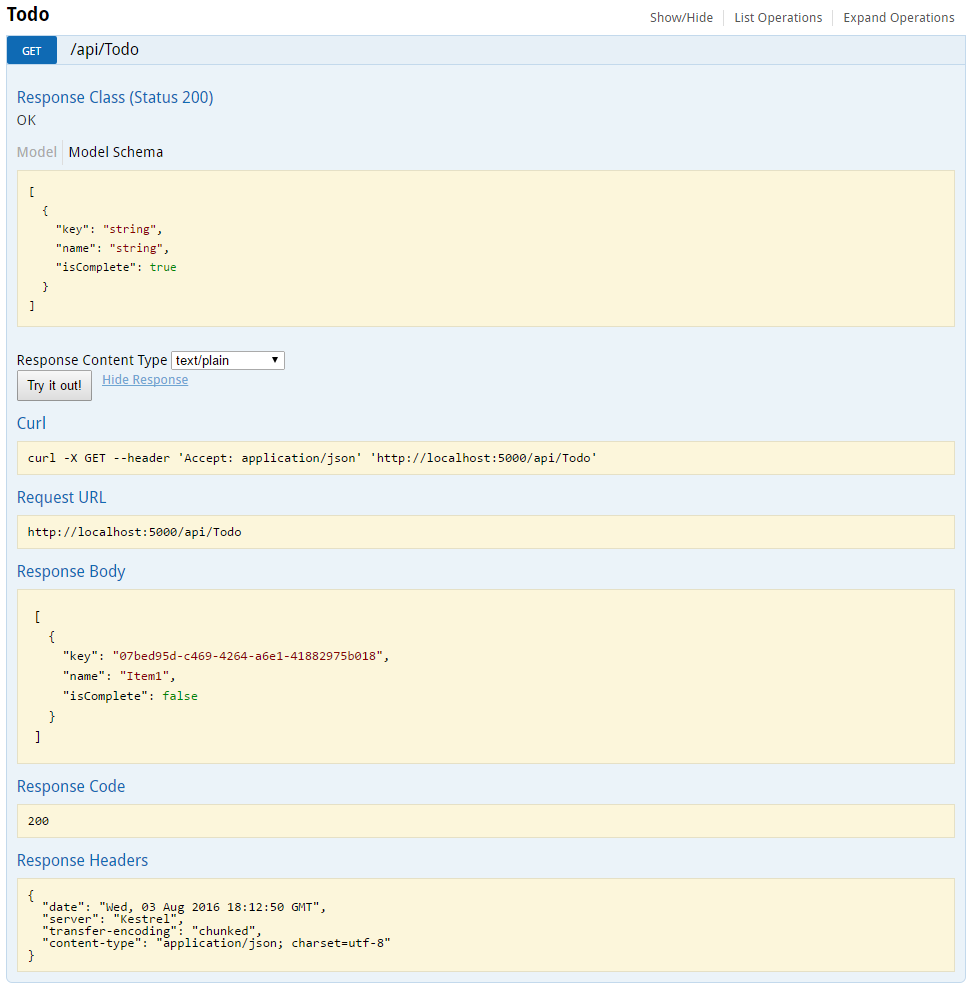Collapse operations via Show/Hide link
The height and width of the screenshot is (995, 974).
(681, 17)
